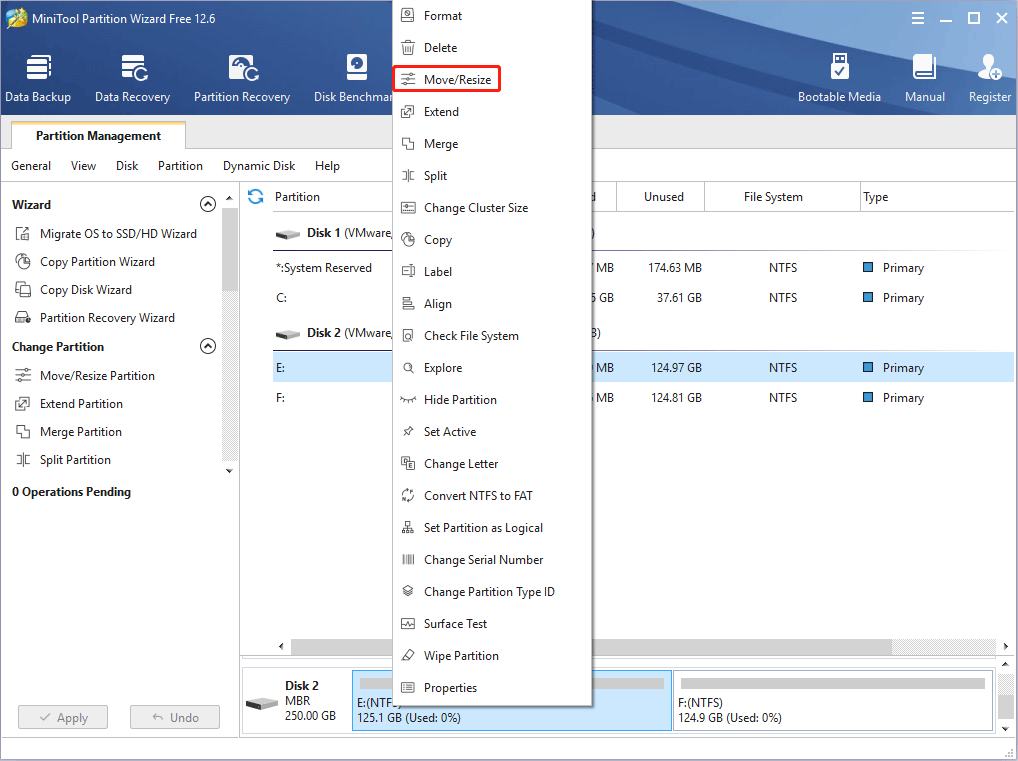1018x761 pixels.
Task: Pick Split from the context menu
Action: click(492, 175)
